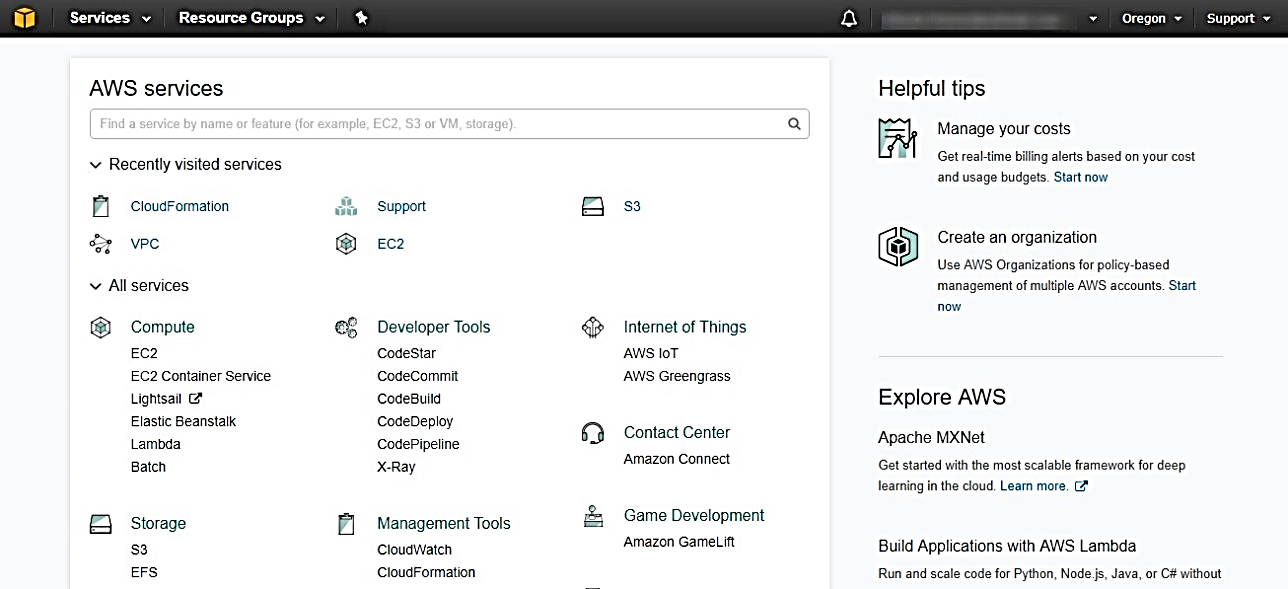Click the EC2 cube icon under Recently visited
Viewport: 1288px width, 589px height.
click(346, 244)
